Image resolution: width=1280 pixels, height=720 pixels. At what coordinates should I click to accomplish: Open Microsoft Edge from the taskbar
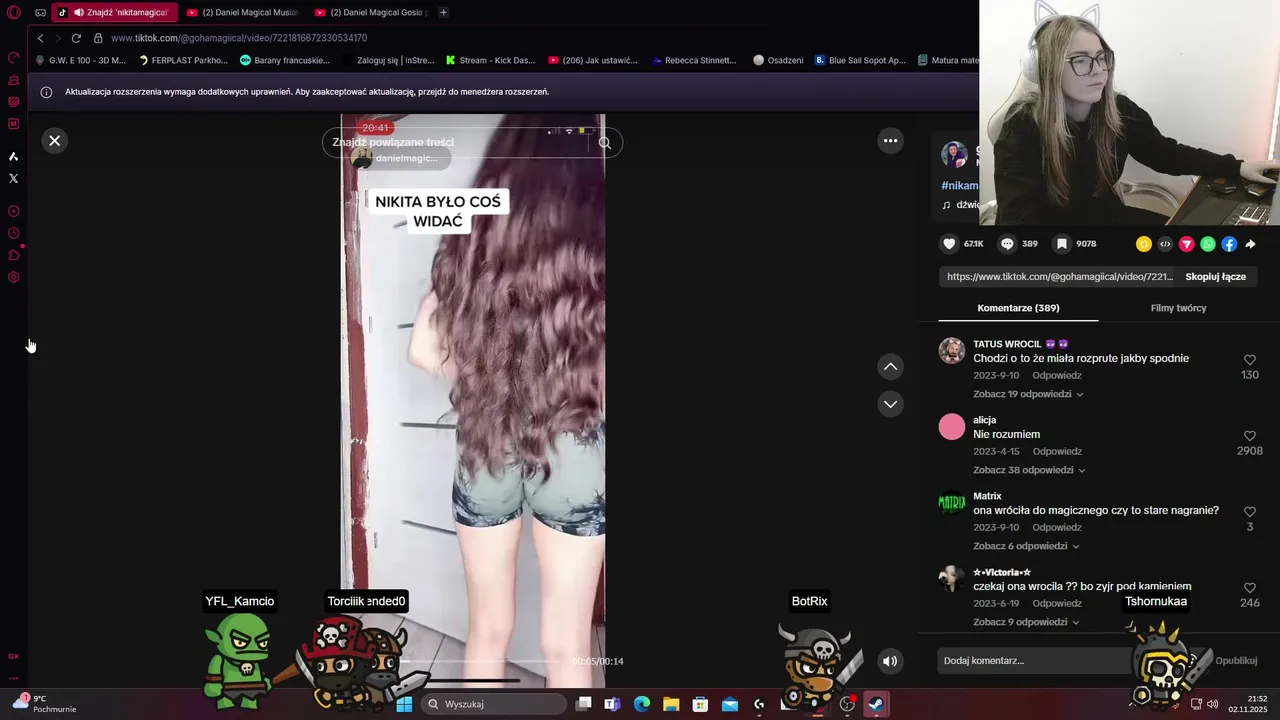[x=642, y=704]
